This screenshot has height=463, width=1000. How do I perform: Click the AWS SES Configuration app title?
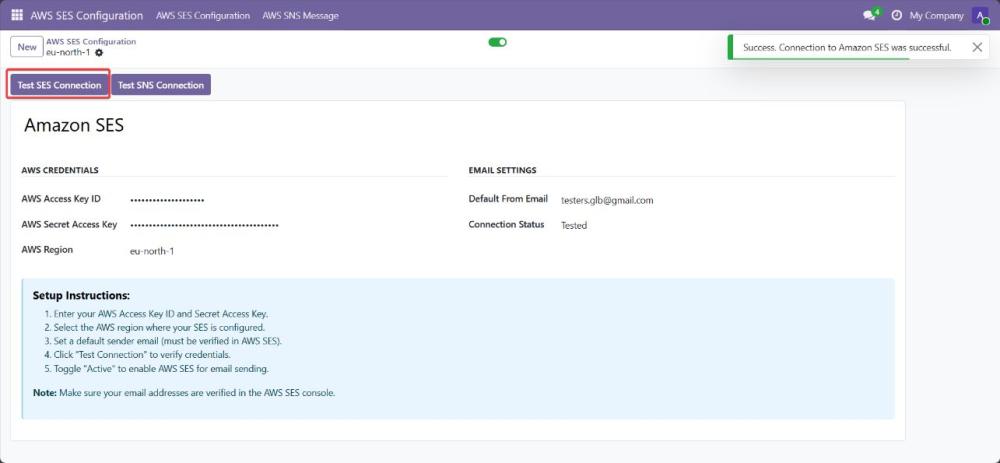(87, 15)
